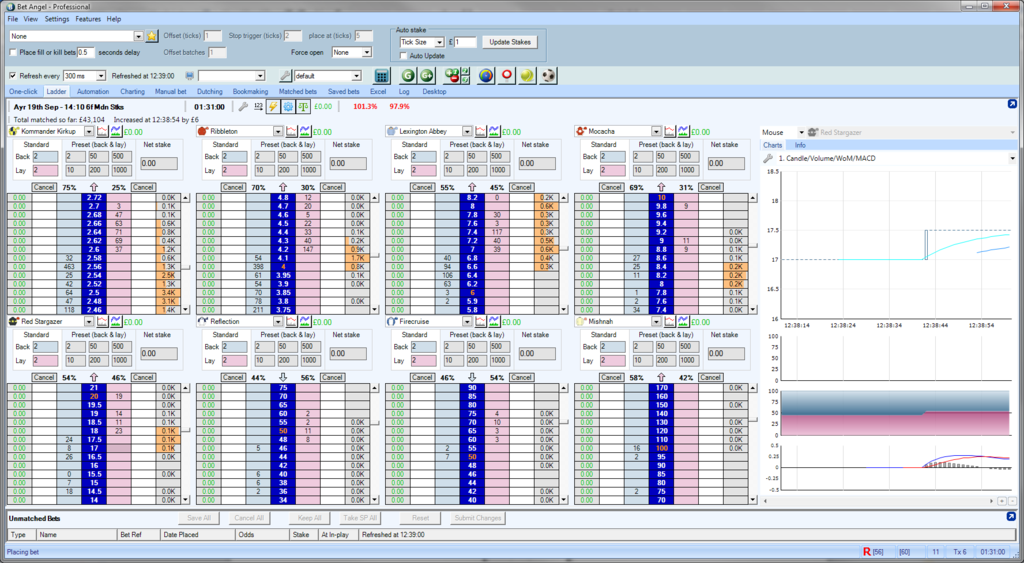The height and width of the screenshot is (563, 1024).
Task: Click the Cancel All button
Action: (249, 518)
